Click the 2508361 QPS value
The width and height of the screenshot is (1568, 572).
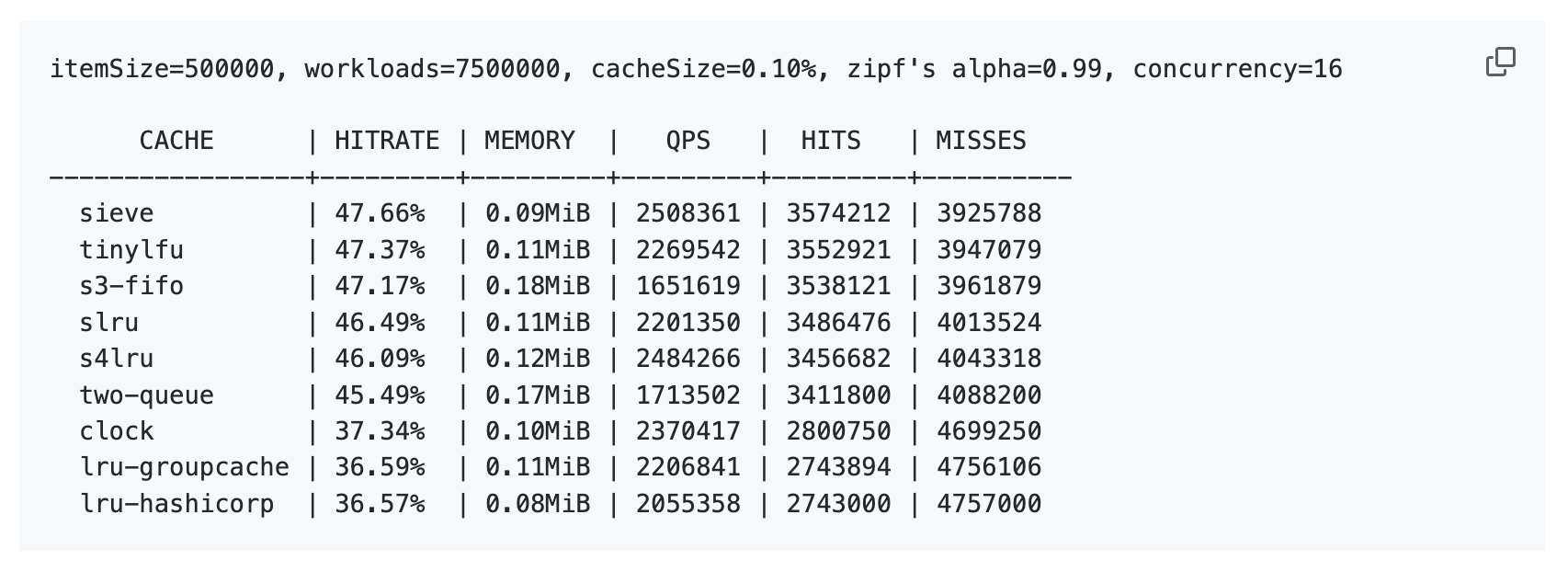point(687,213)
